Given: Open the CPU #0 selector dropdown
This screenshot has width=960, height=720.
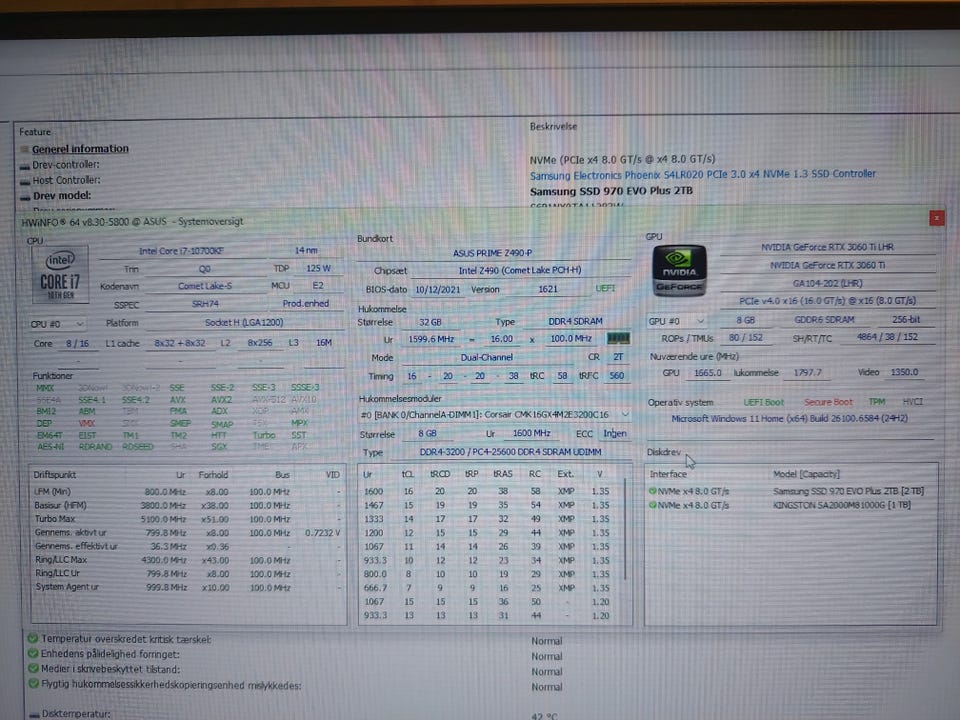Looking at the screenshot, I should (57, 323).
